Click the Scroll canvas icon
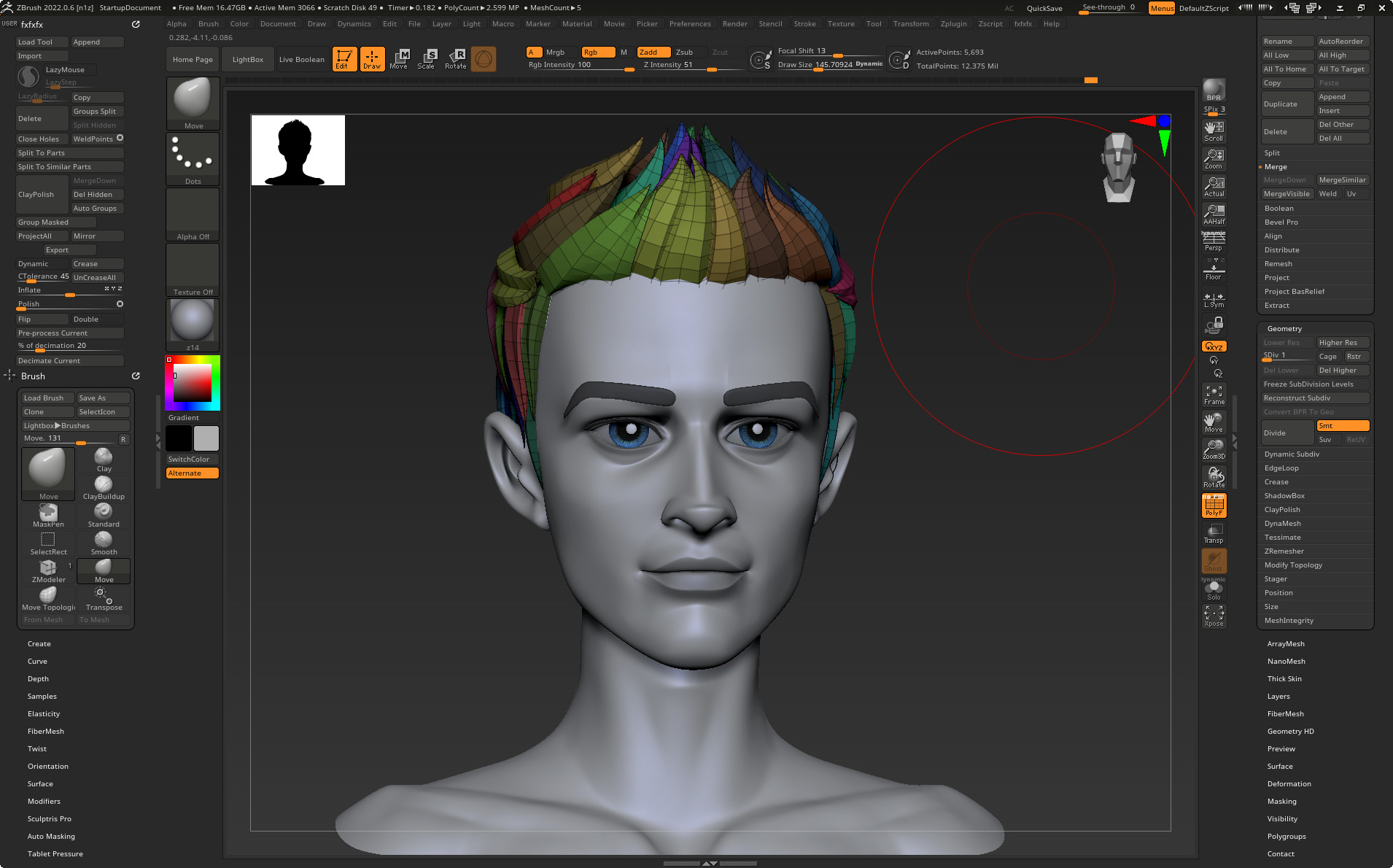The width and height of the screenshot is (1393, 868). tap(1214, 131)
